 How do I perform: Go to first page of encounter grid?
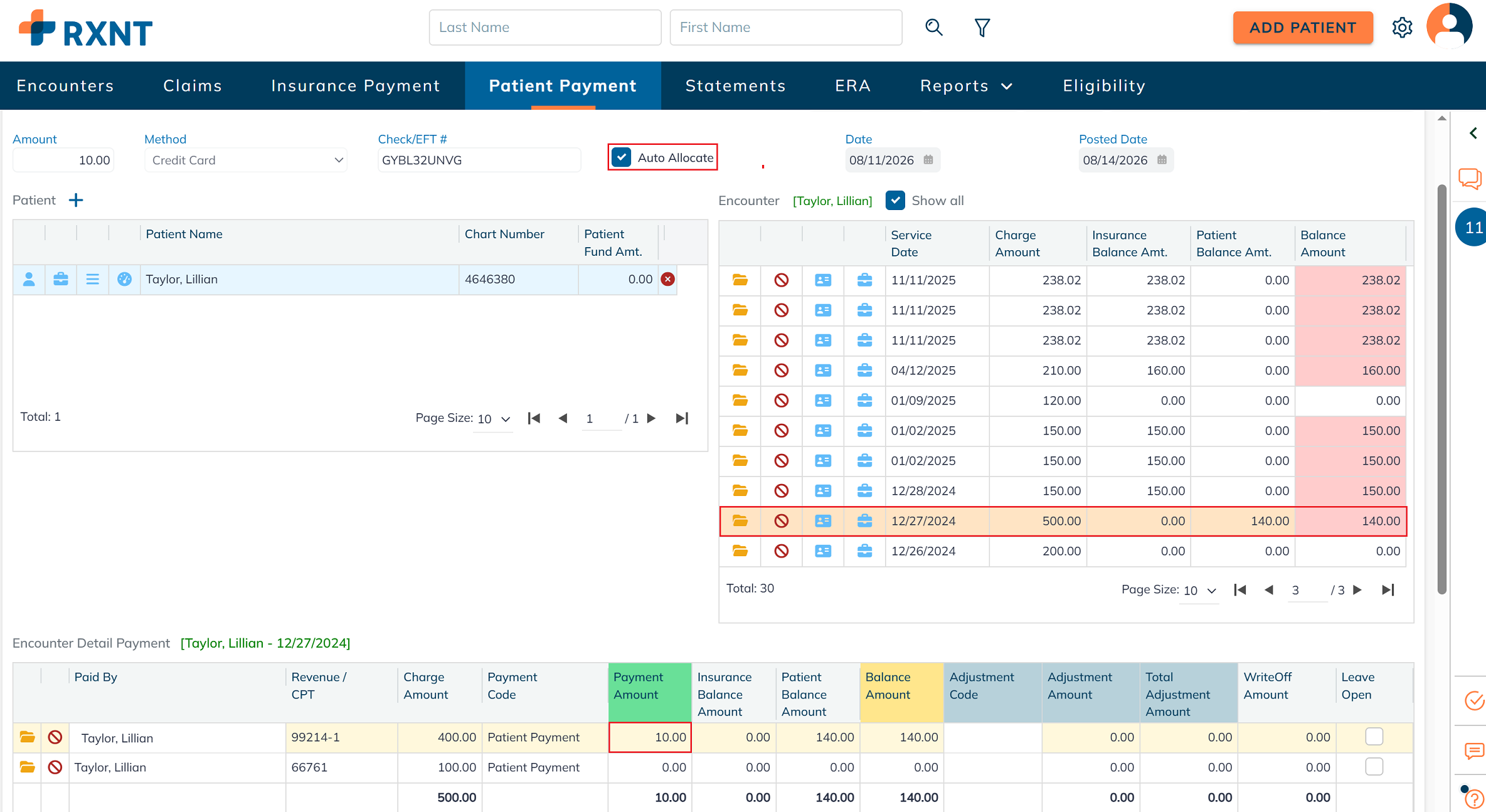point(1239,590)
